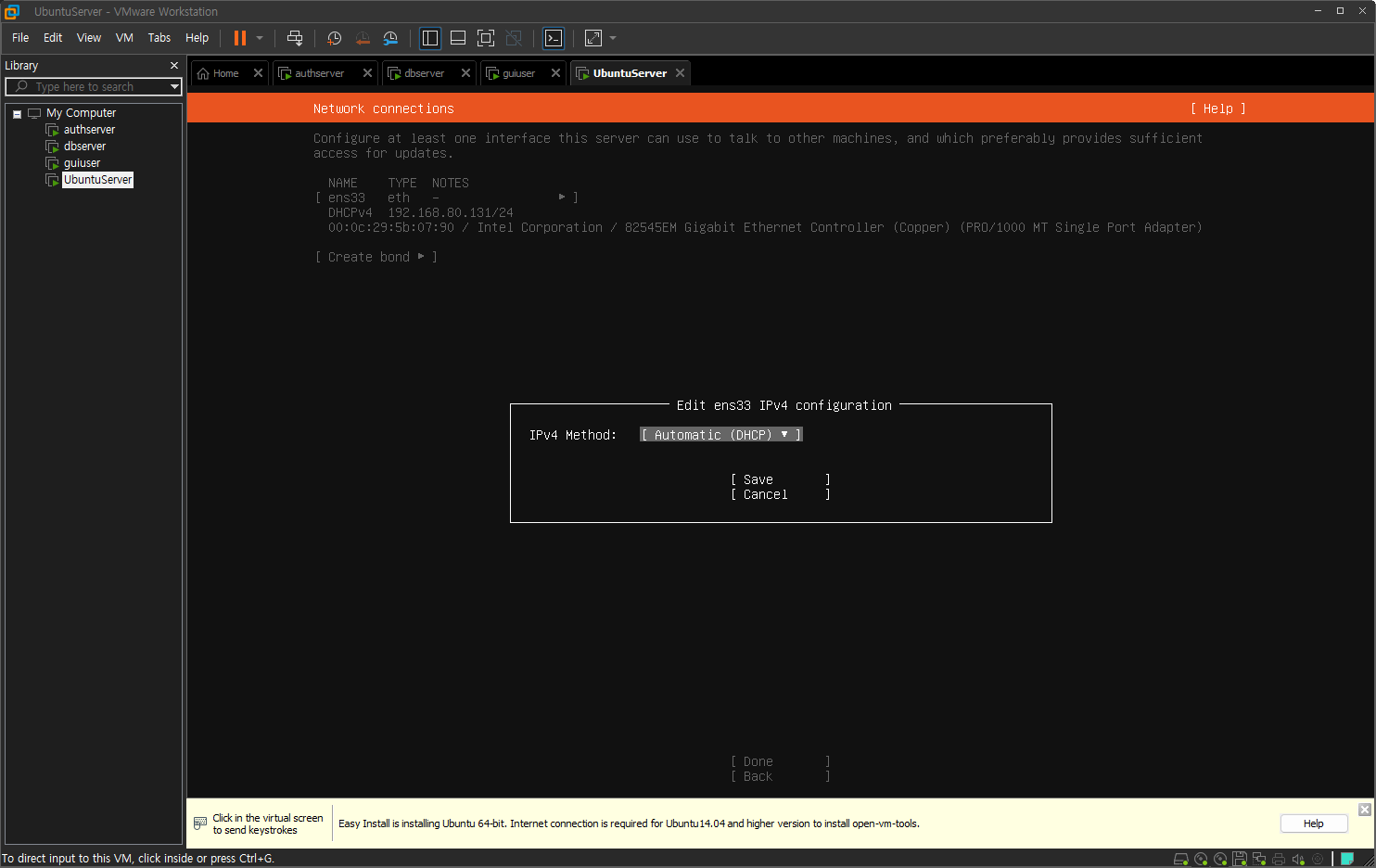Select authserver in the library tree
1376x868 pixels.
[x=89, y=130]
